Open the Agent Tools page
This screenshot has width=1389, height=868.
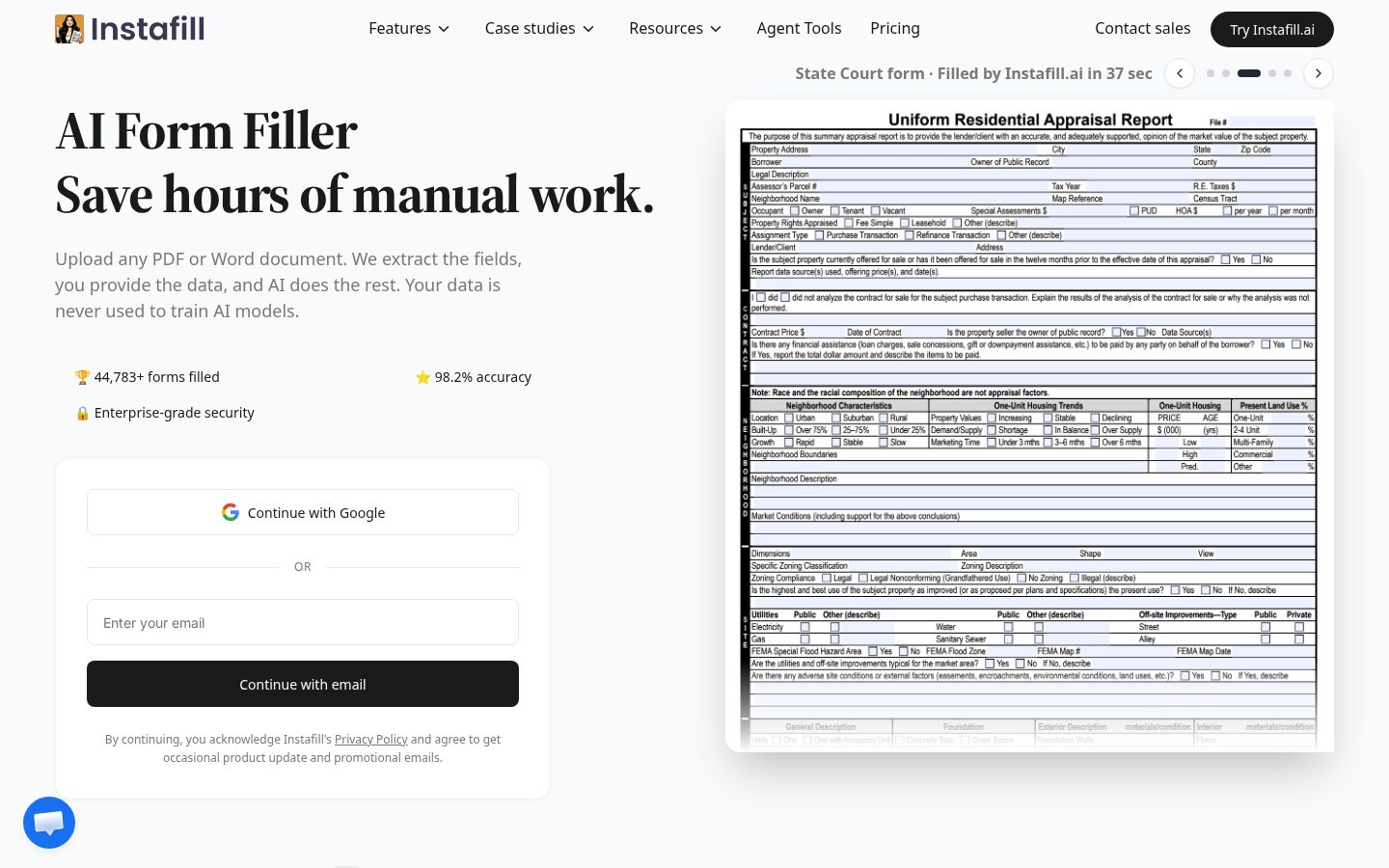coord(799,29)
